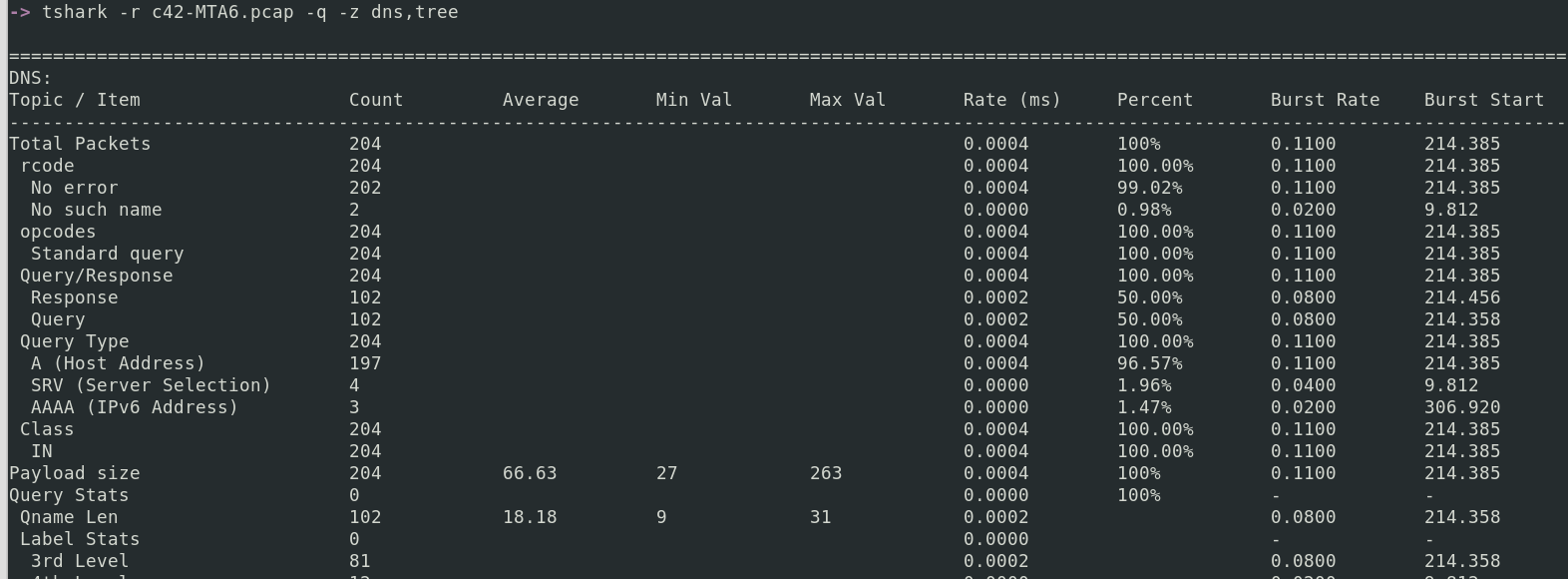Click the 'Min Val' column header
Screen dimensions: 1568x579
click(x=694, y=100)
